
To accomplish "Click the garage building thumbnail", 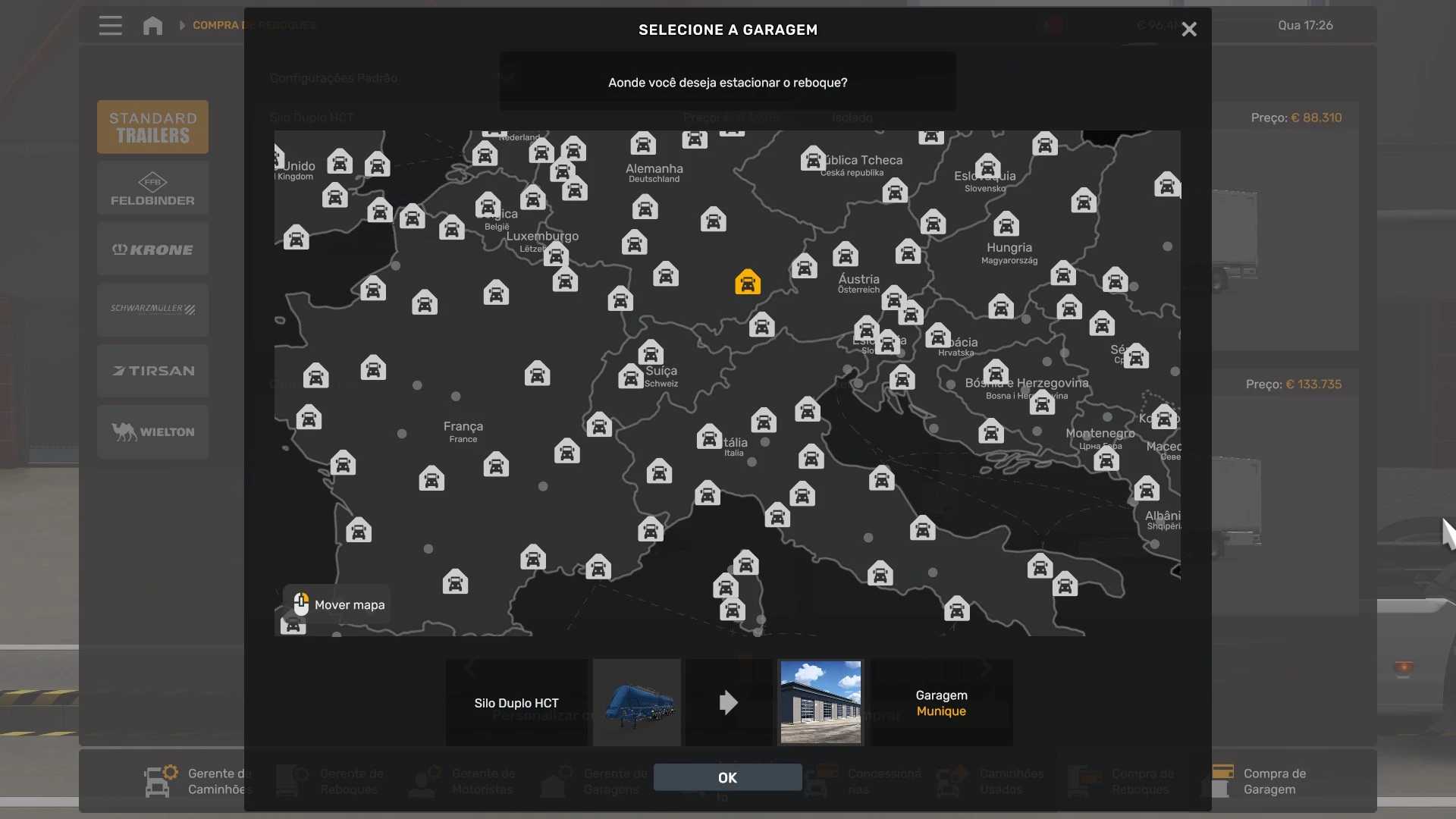I will [821, 701].
